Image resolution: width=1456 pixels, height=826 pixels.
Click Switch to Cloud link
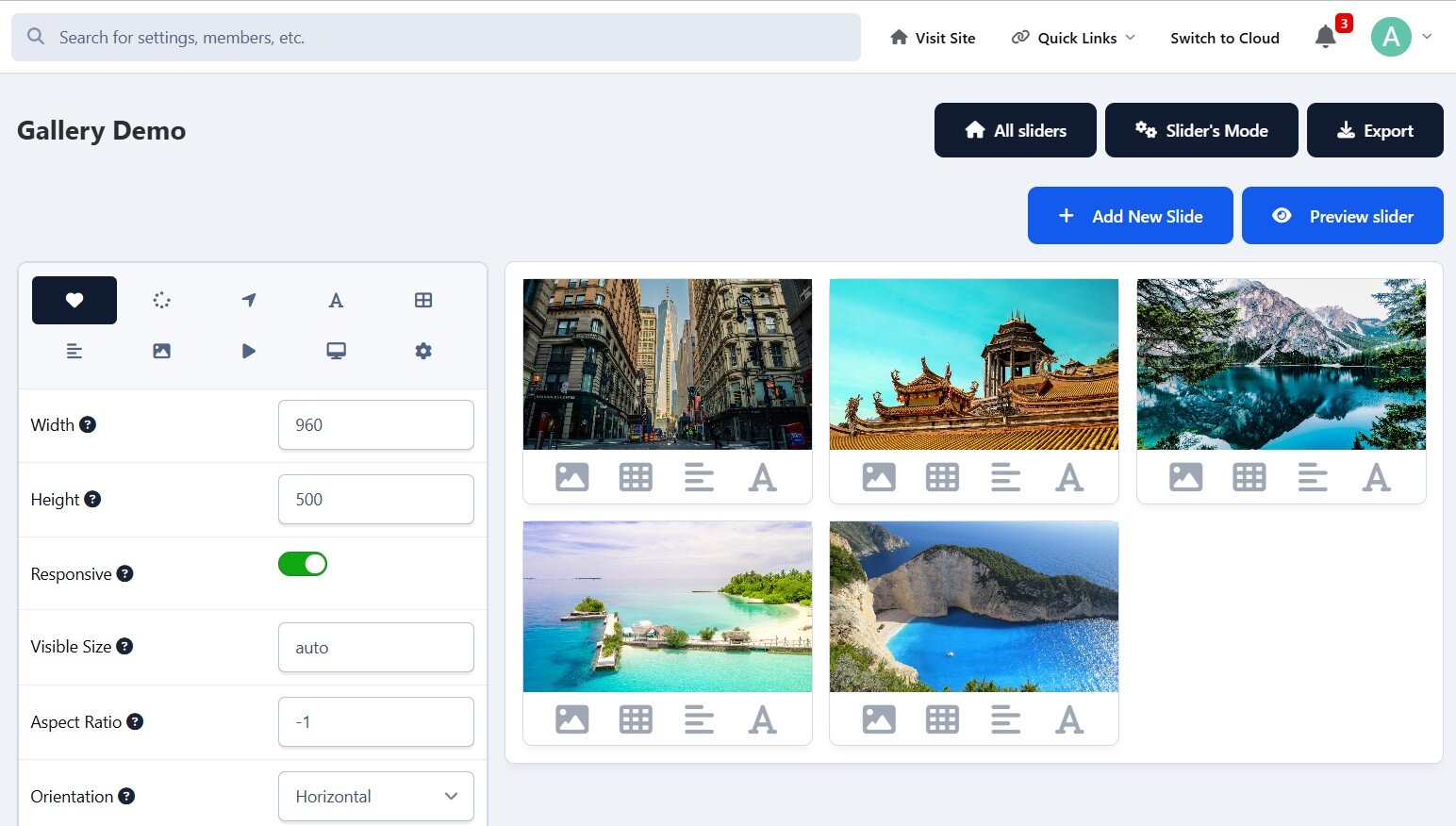pyautogui.click(x=1225, y=38)
